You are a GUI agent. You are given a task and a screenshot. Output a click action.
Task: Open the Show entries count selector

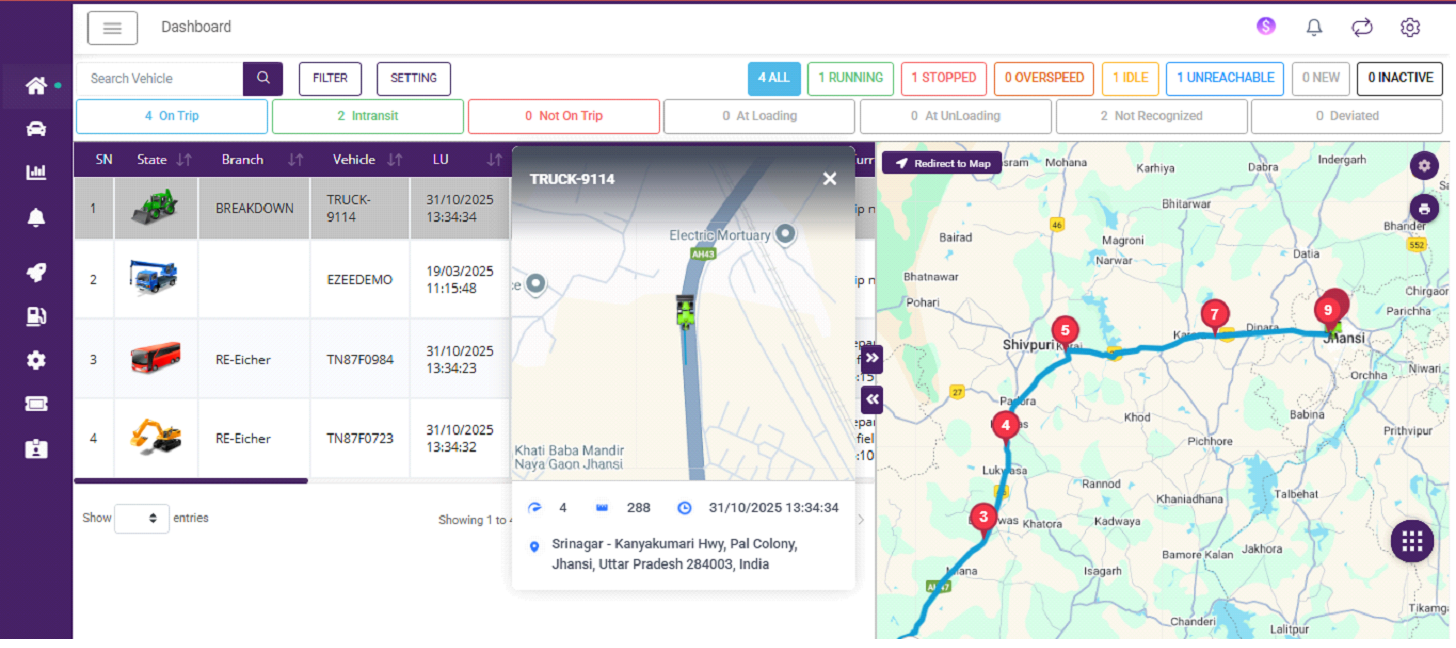point(141,518)
